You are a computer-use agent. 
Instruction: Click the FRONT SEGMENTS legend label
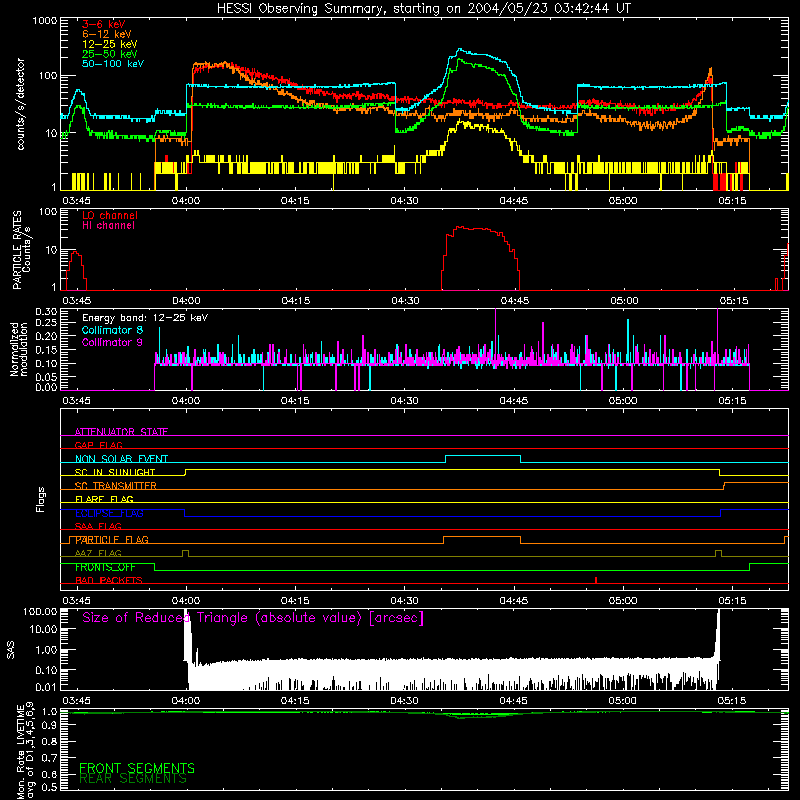coord(137,768)
